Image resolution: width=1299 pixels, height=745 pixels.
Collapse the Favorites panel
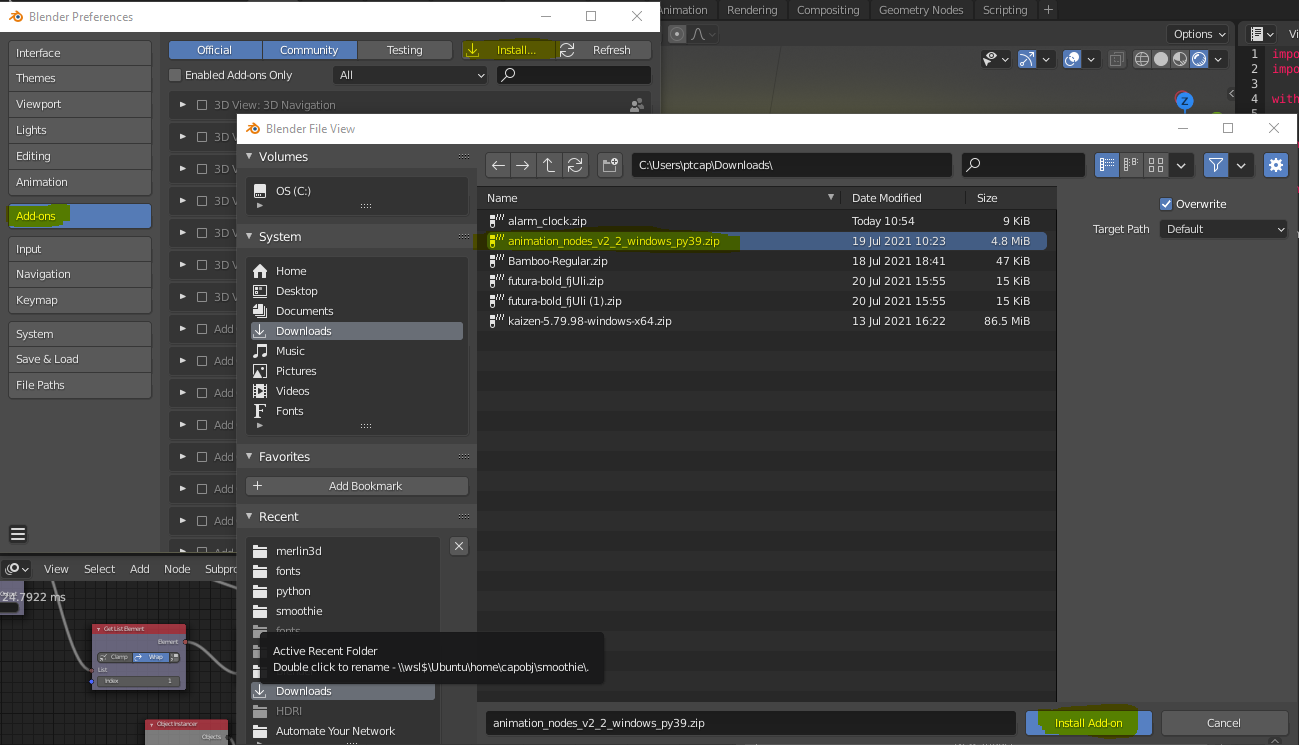click(x=250, y=457)
